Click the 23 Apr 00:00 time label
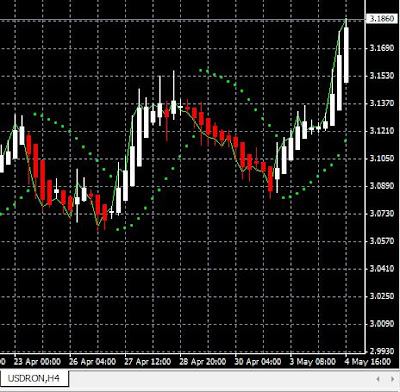 (x=37, y=362)
